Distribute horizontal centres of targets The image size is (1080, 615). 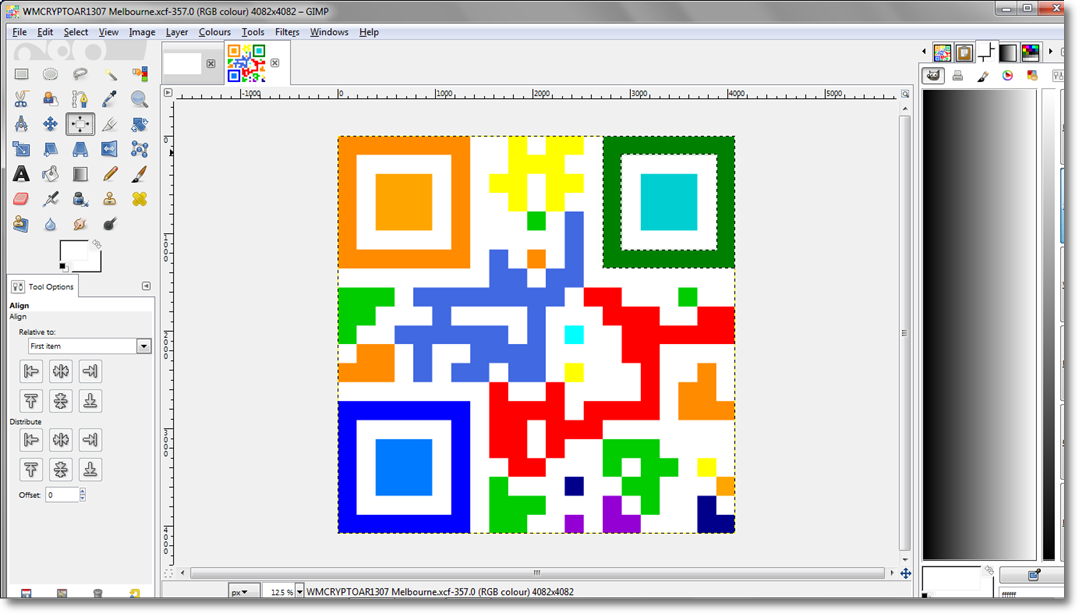[x=61, y=440]
